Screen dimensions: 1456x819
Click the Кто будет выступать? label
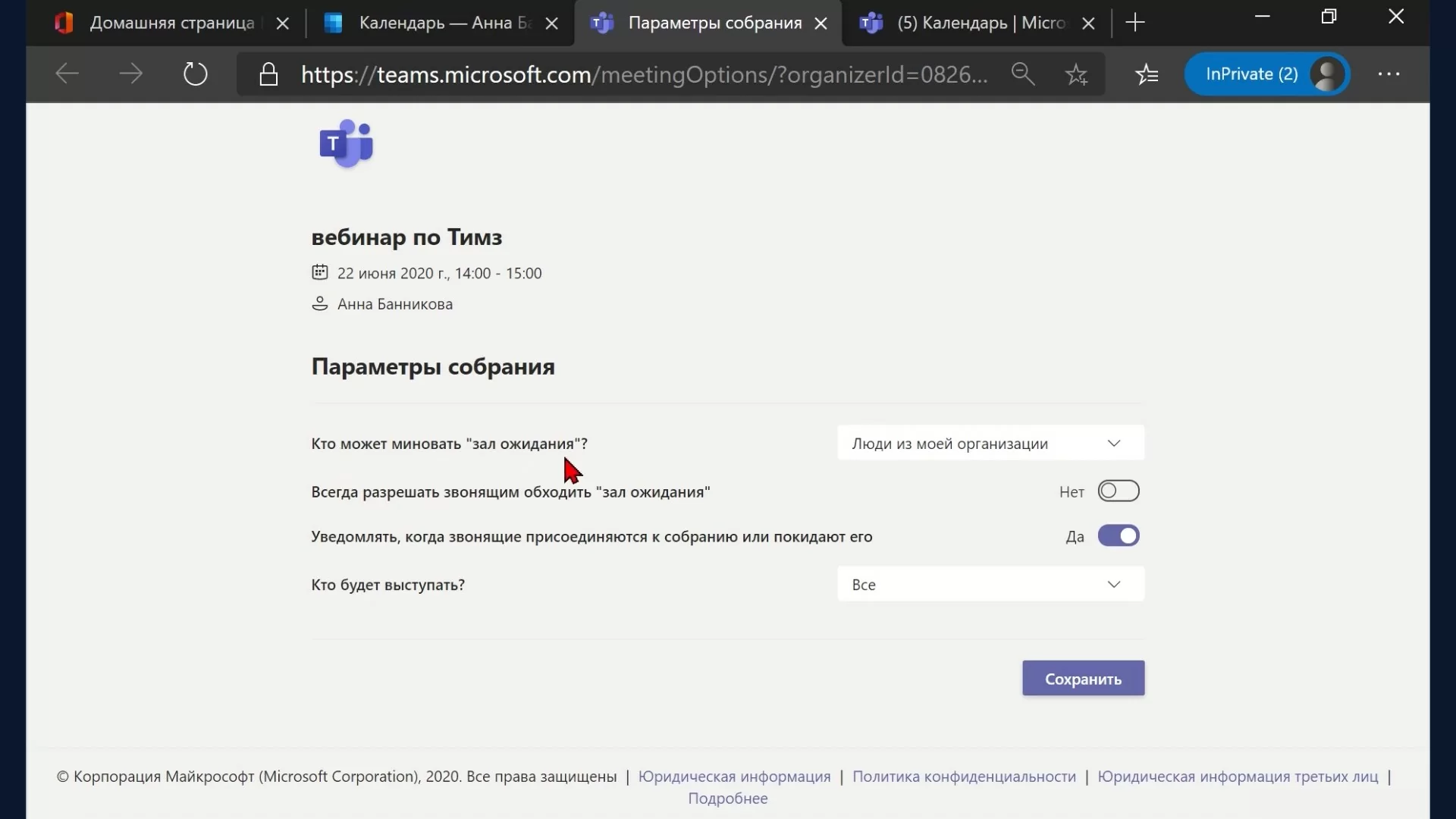tap(388, 585)
